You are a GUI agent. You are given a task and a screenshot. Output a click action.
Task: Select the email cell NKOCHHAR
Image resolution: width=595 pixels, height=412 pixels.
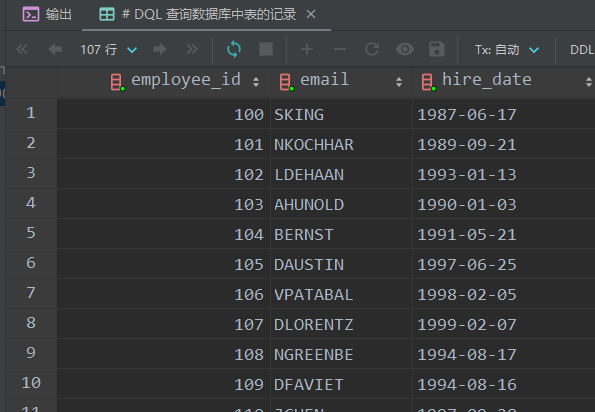pos(341,144)
